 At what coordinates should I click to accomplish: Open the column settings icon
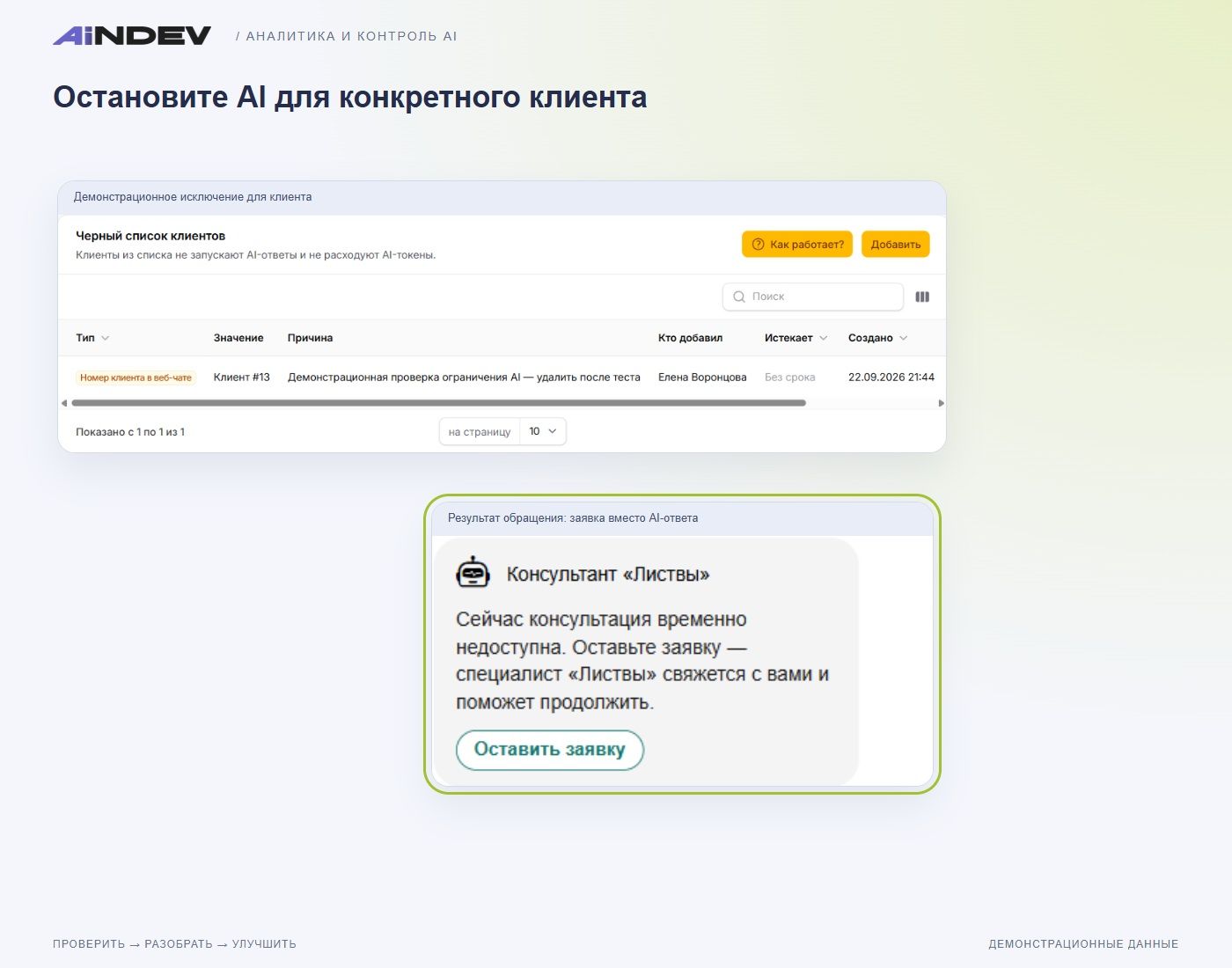pos(922,297)
